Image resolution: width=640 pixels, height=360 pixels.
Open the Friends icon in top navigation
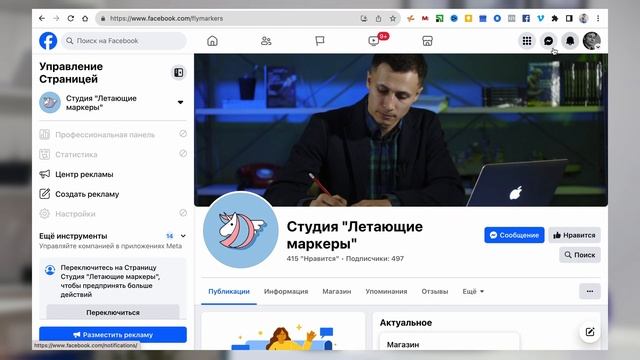point(266,41)
